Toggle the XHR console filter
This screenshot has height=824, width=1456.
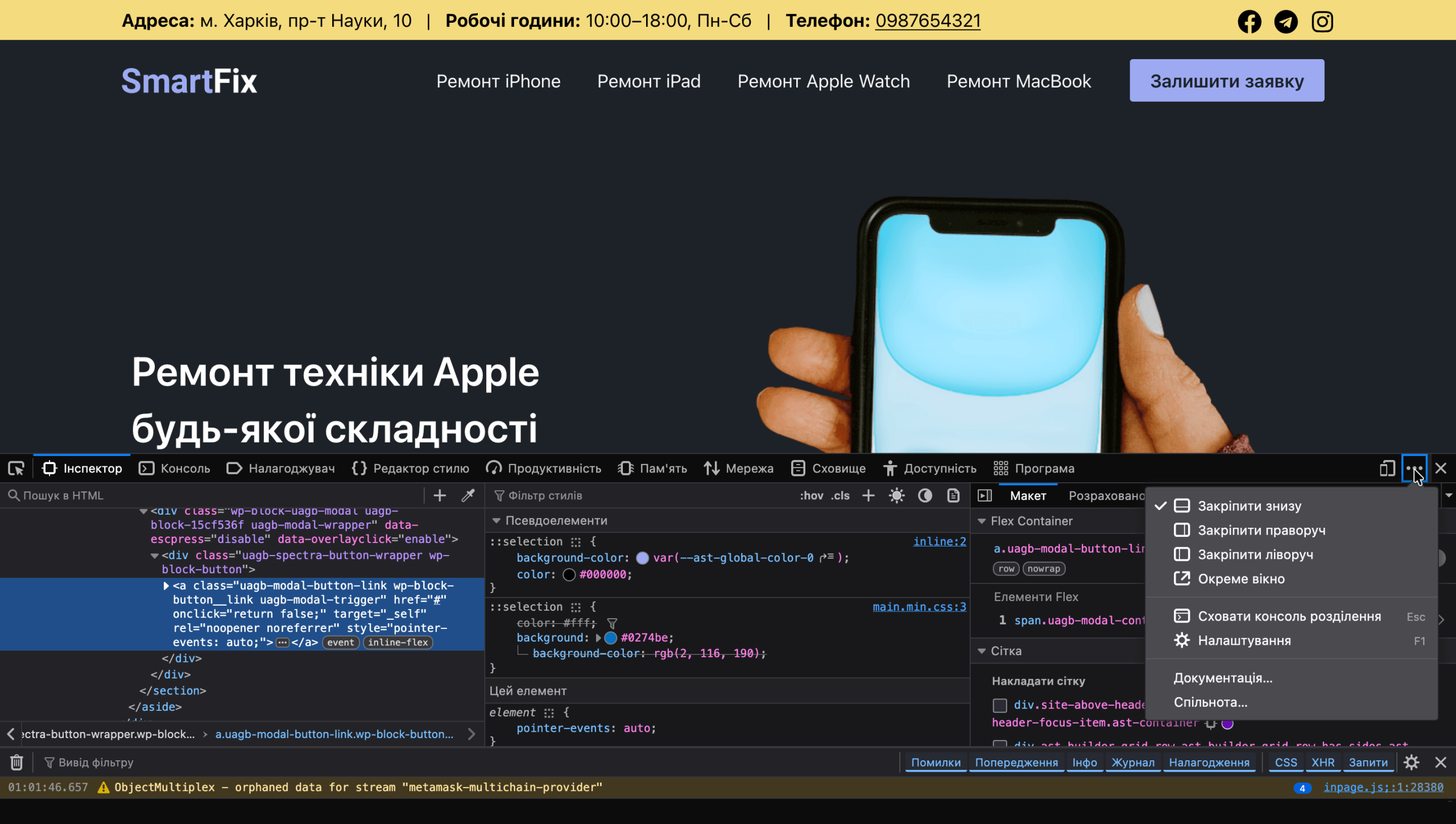1322,762
